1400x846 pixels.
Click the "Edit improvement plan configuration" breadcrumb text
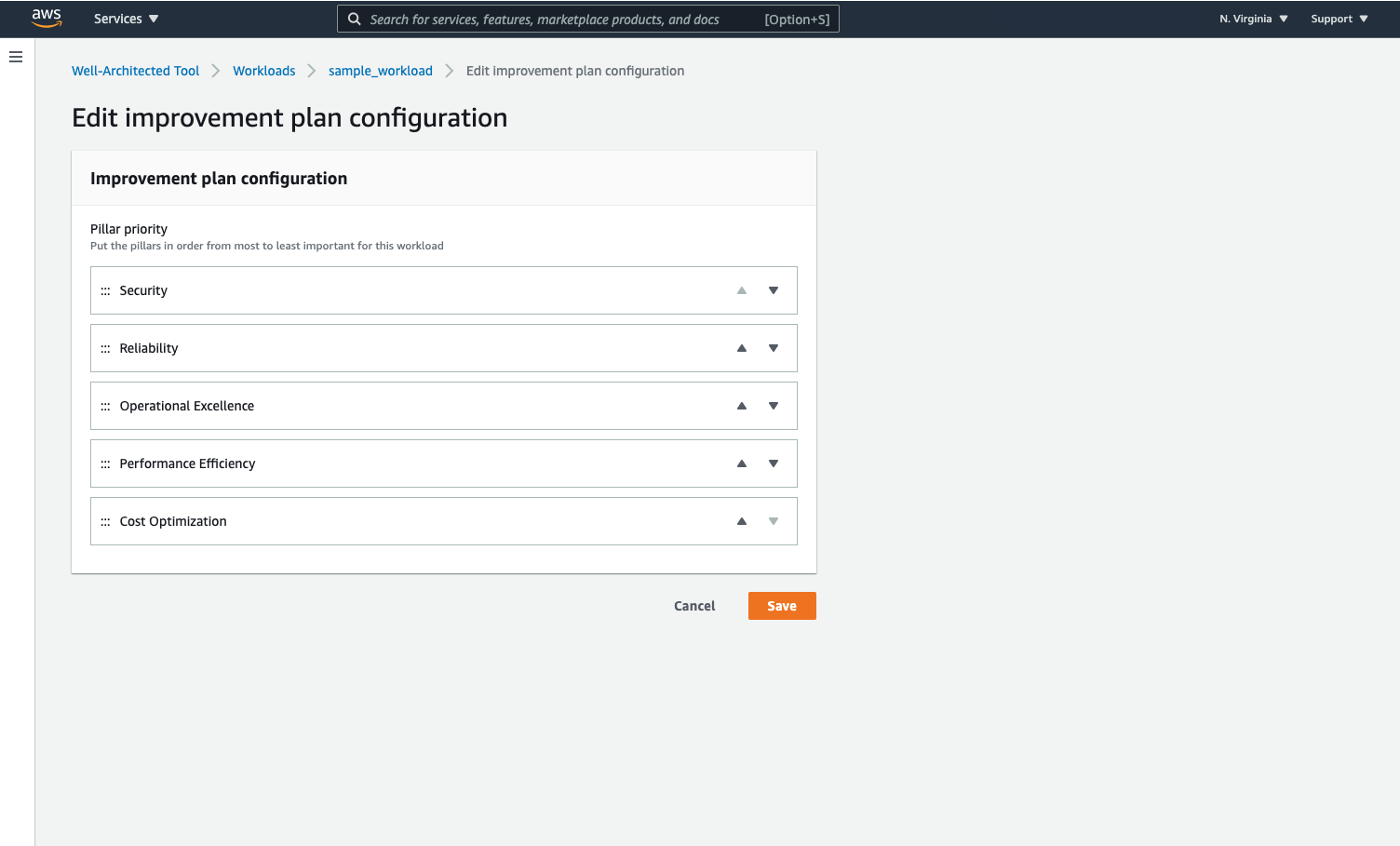click(x=575, y=71)
